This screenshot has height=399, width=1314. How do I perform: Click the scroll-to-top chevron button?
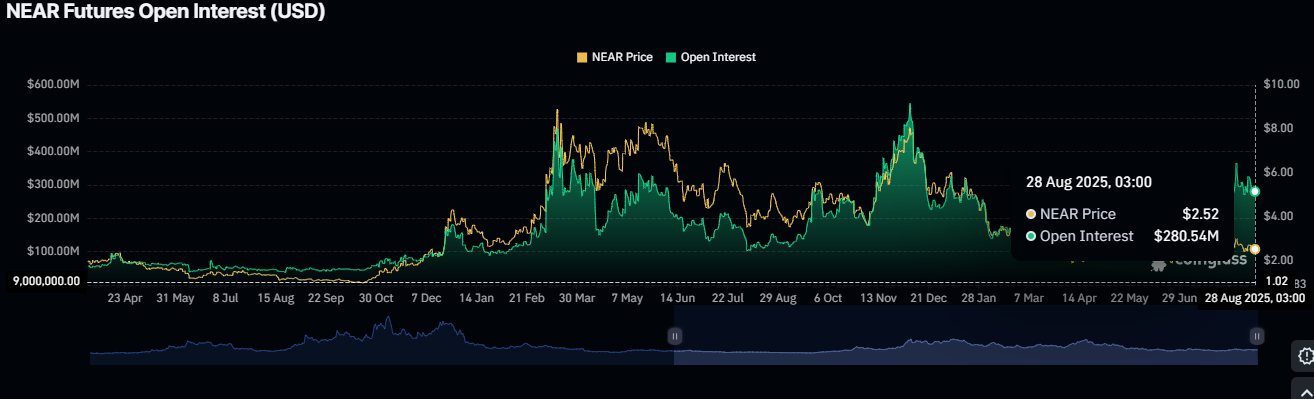click(x=1305, y=388)
